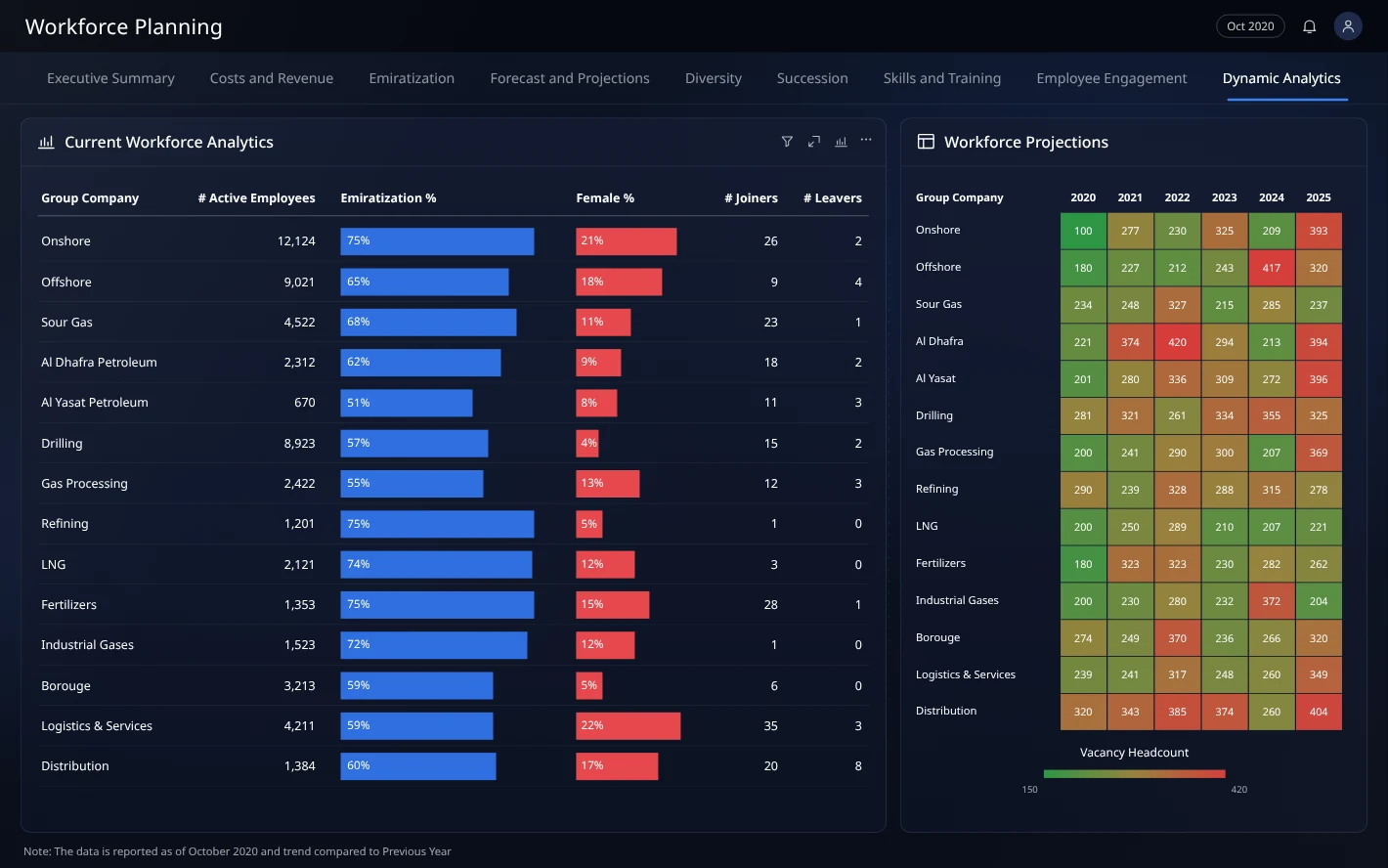Click Logistics & Services 22% Female bar
This screenshot has width=1388, height=868.
(x=628, y=726)
